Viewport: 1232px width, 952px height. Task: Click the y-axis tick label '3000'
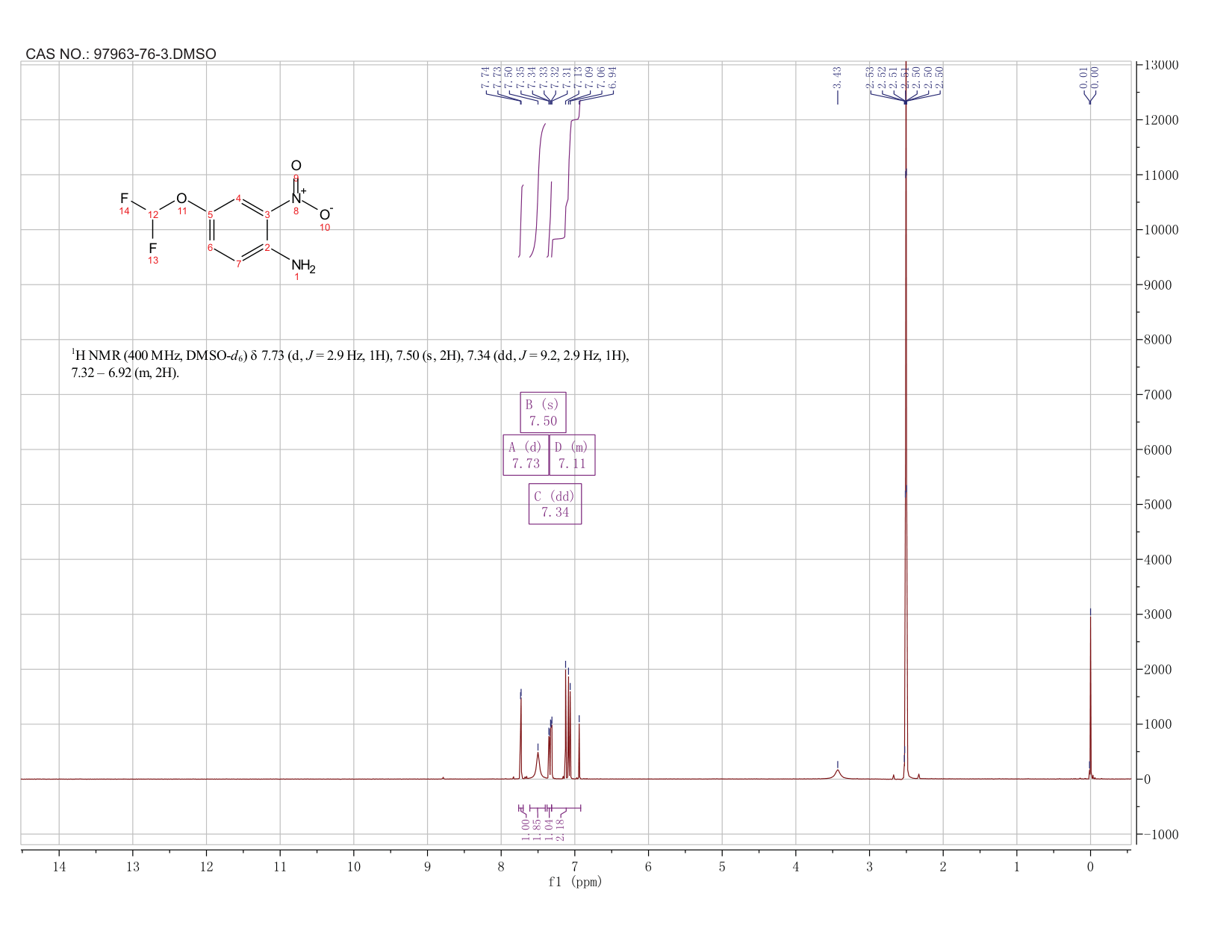coord(1160,615)
